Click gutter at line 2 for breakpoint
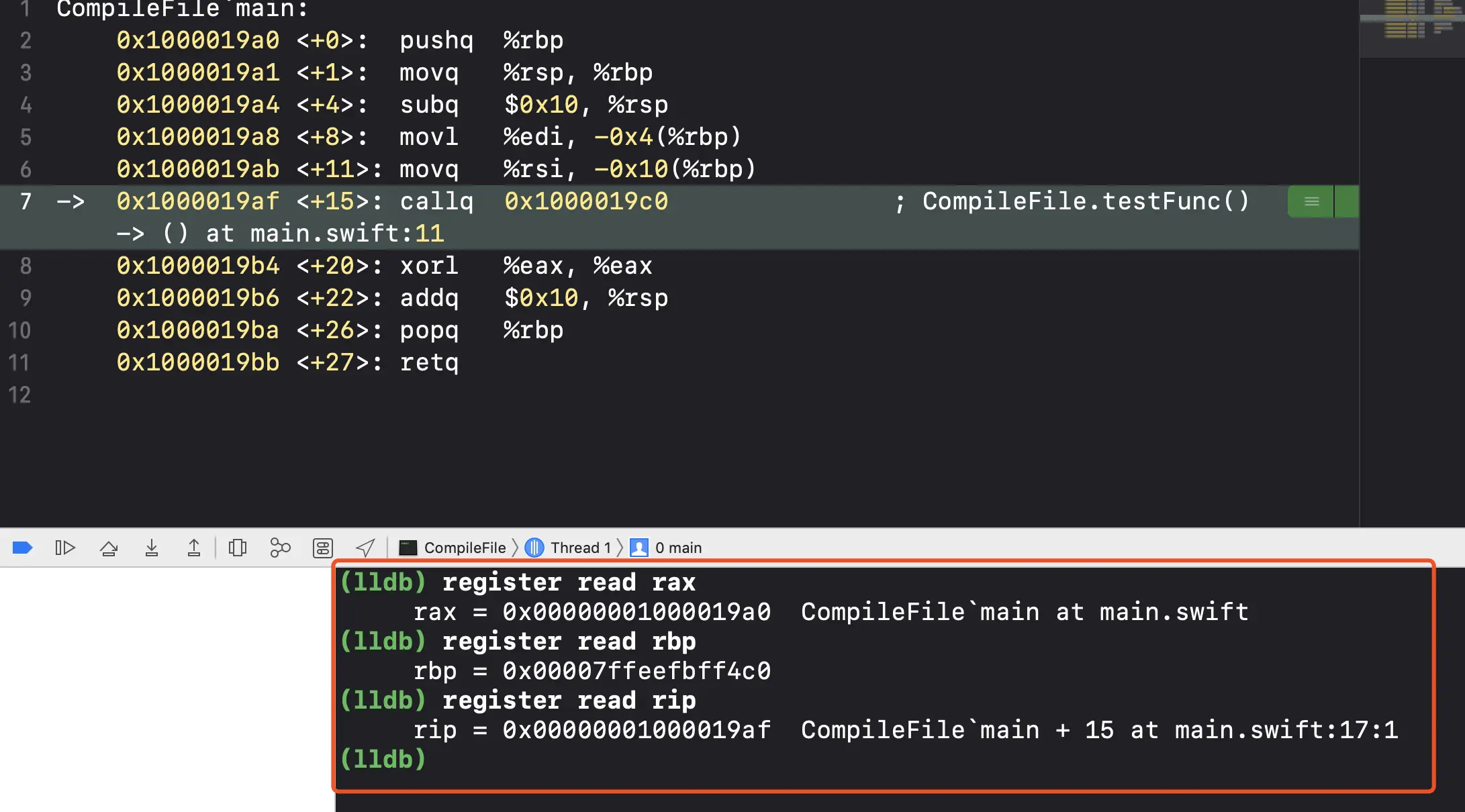The height and width of the screenshot is (812, 1465). point(26,40)
